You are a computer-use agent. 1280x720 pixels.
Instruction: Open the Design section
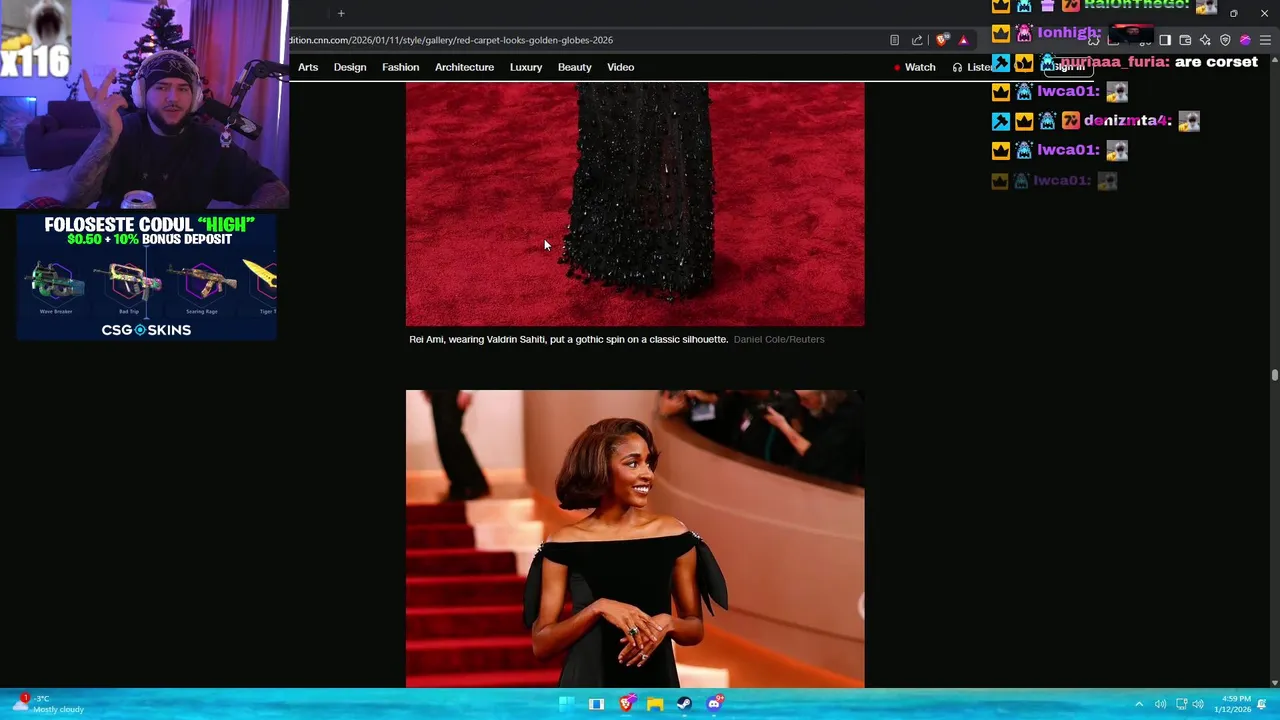(x=350, y=67)
